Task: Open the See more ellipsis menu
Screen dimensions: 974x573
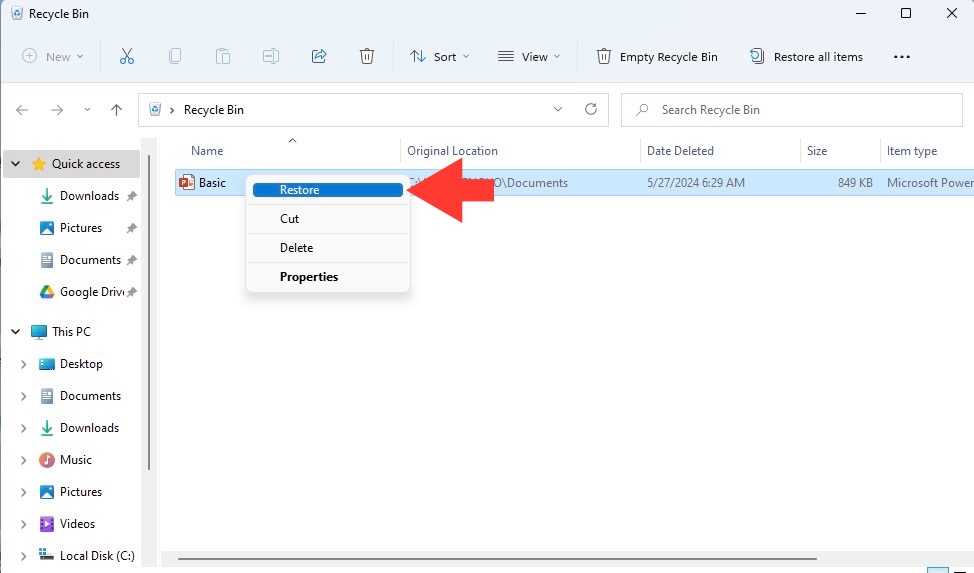Action: point(901,57)
